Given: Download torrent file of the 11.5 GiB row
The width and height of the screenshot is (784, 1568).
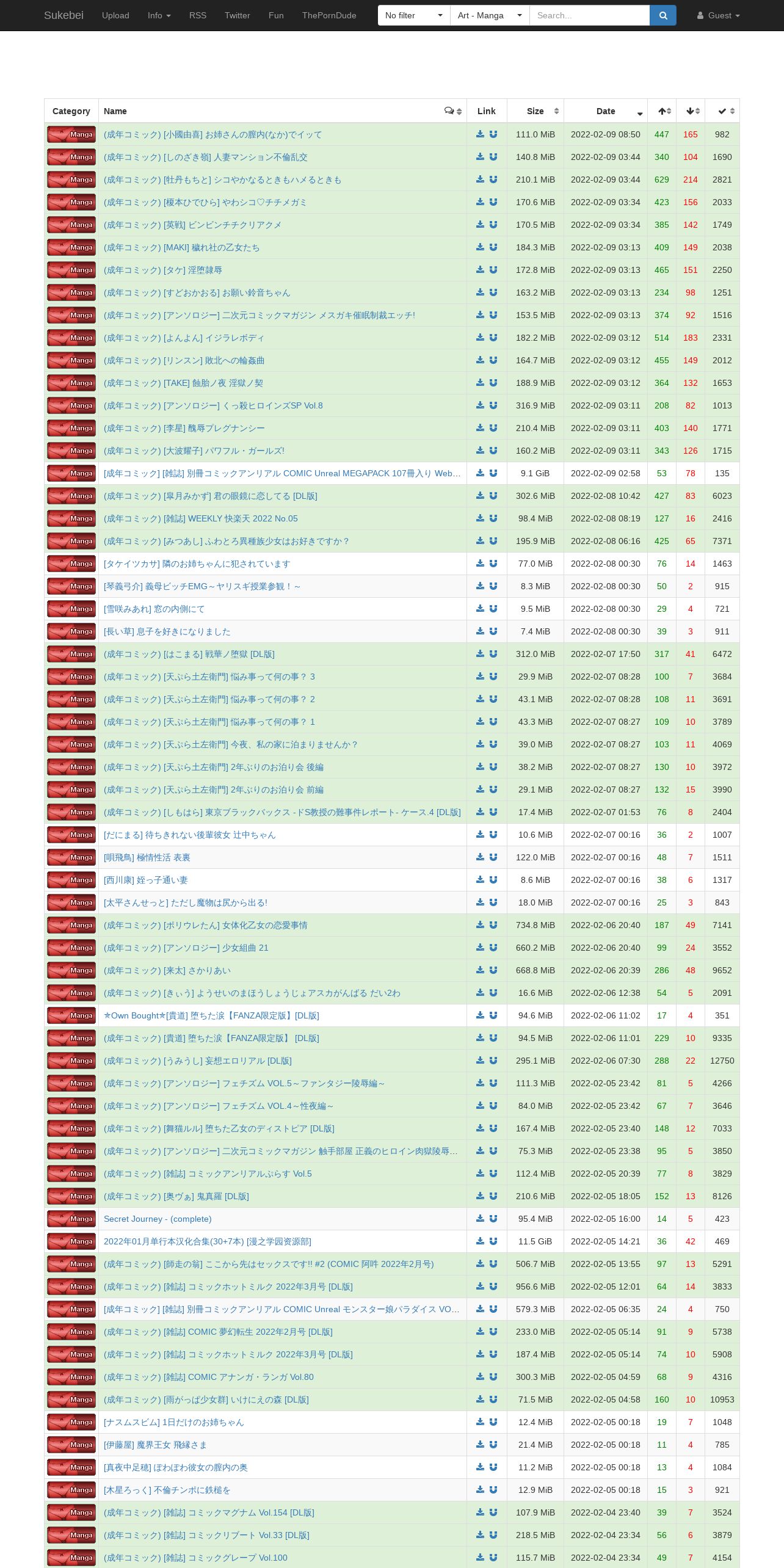Looking at the screenshot, I should point(480,1241).
